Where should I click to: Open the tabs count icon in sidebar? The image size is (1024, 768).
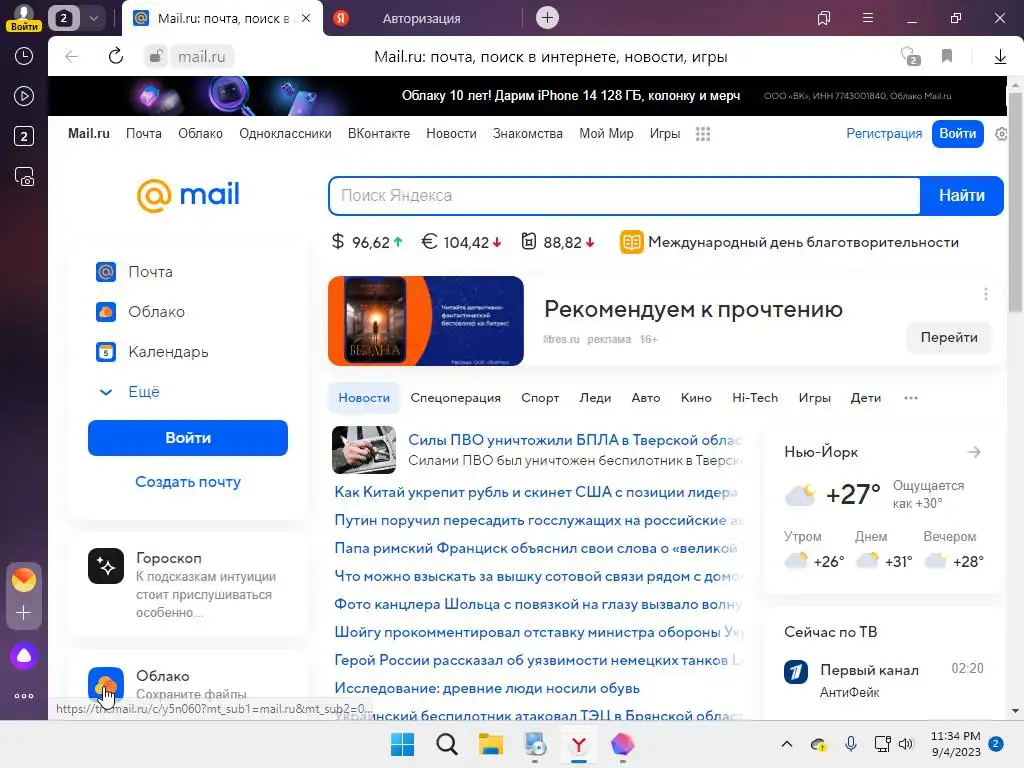(x=24, y=136)
